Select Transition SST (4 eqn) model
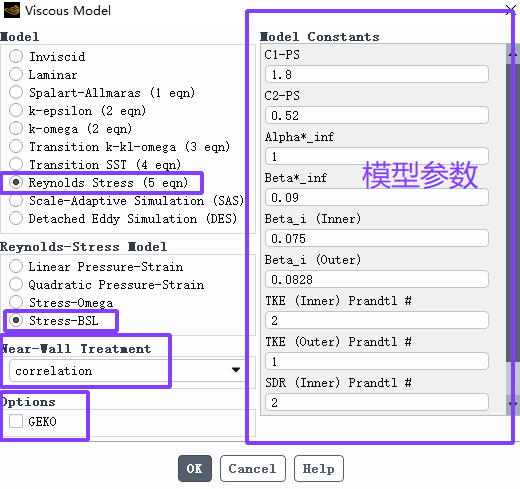520x489 pixels. 16,164
